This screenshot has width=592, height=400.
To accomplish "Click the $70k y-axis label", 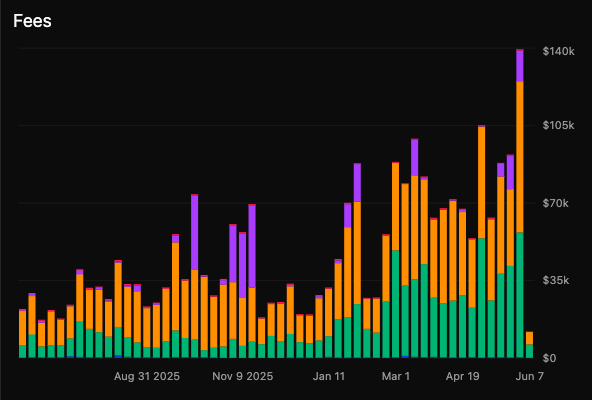I will (x=555, y=203).
